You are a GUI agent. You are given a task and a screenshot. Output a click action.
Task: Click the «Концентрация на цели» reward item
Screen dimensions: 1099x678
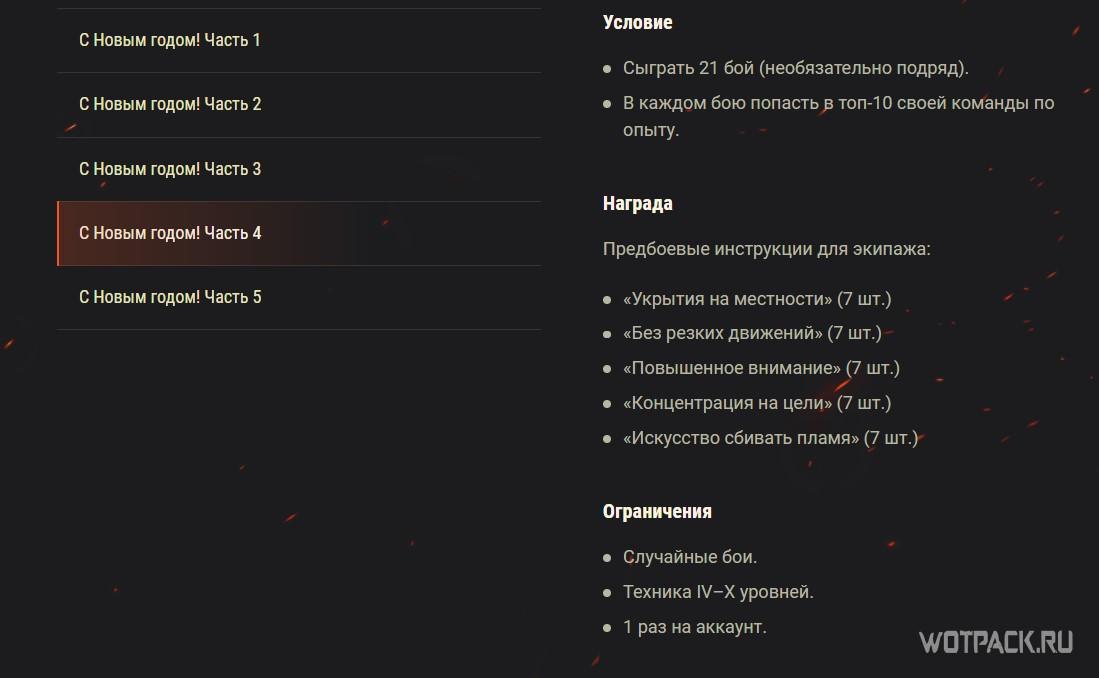point(756,403)
